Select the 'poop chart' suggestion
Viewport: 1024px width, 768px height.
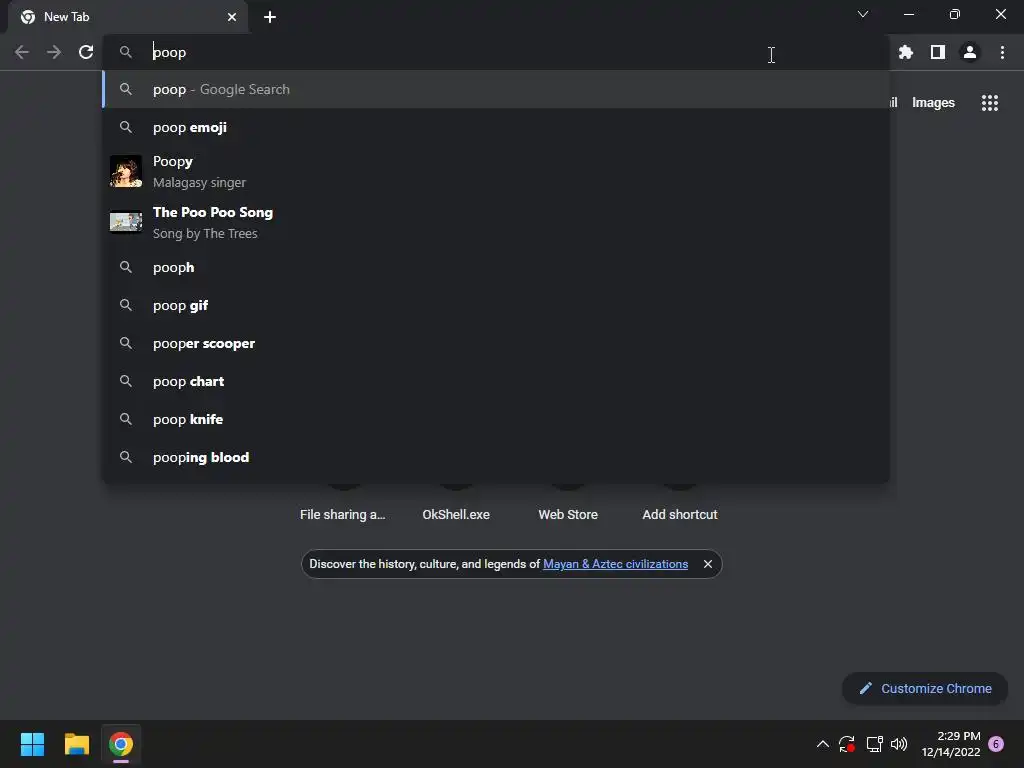[496, 381]
